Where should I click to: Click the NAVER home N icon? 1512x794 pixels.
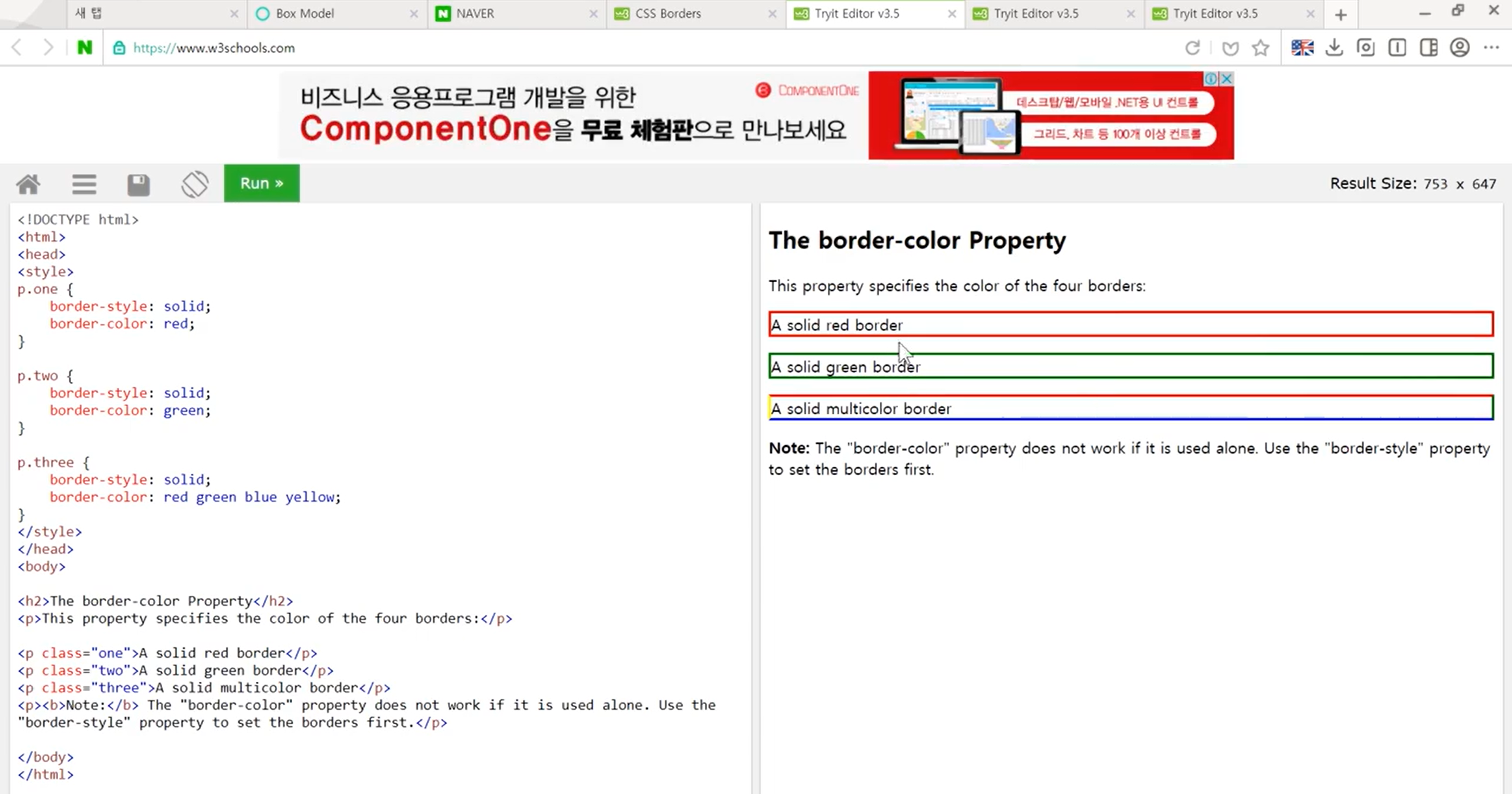point(85,48)
